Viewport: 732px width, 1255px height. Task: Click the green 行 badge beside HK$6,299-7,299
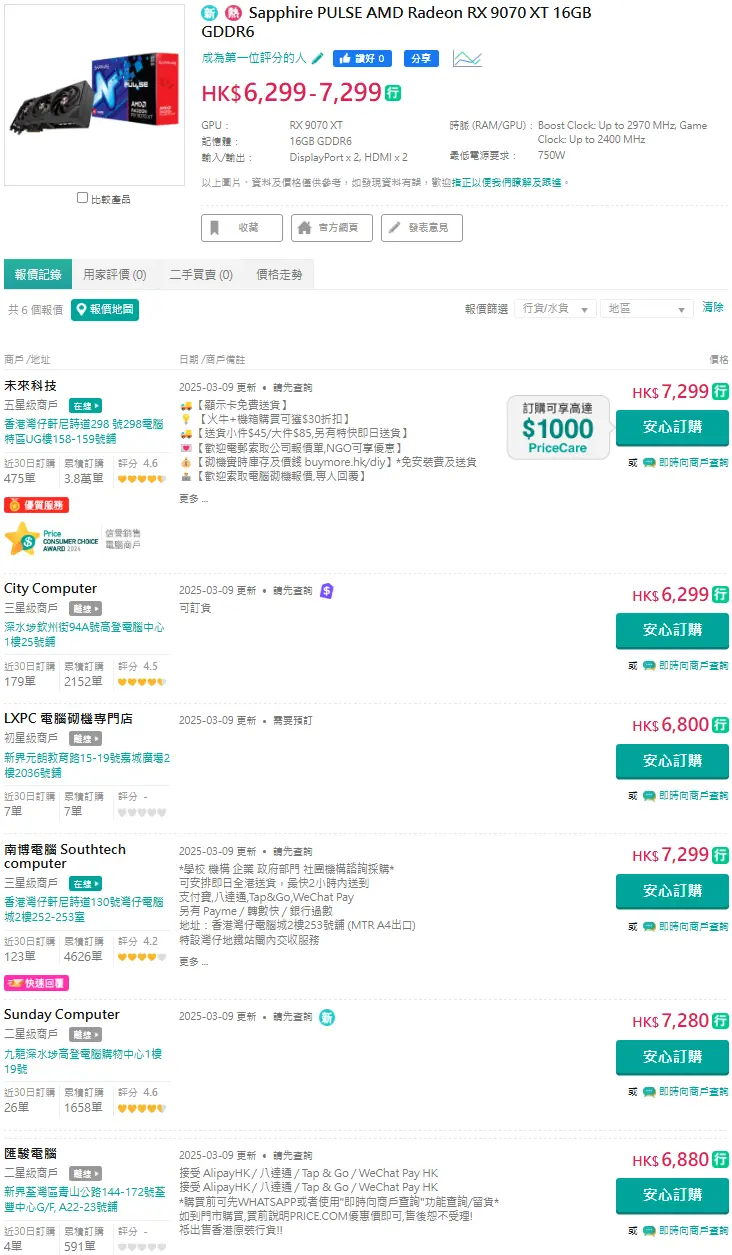(393, 93)
